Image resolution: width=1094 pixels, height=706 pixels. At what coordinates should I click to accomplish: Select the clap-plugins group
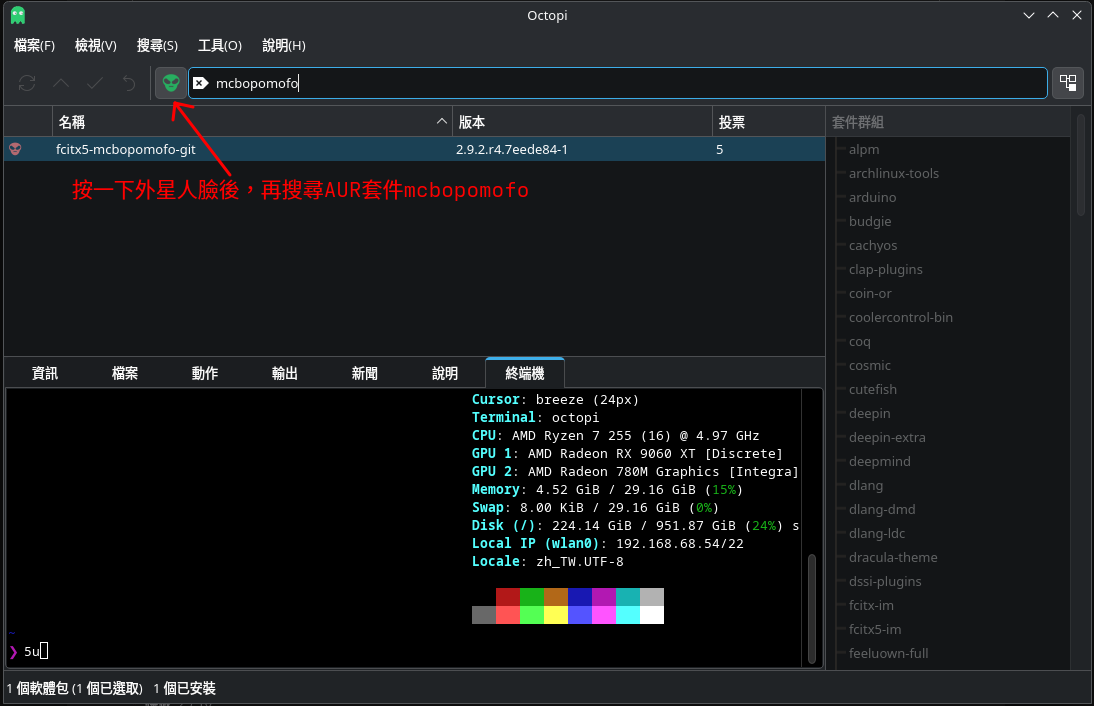click(885, 269)
